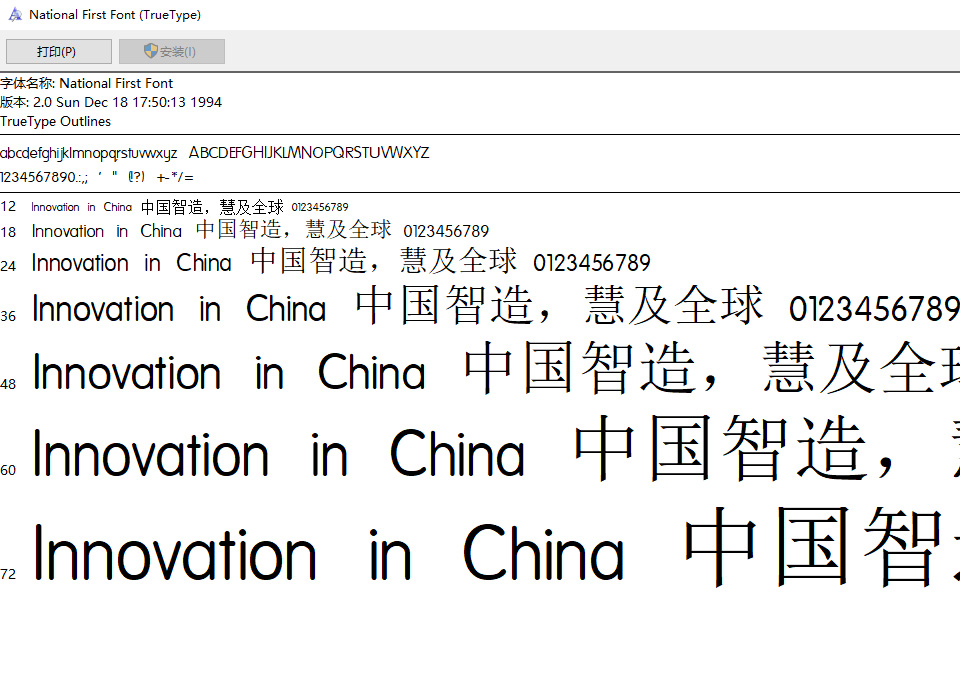Click the size label "12"

[8, 206]
